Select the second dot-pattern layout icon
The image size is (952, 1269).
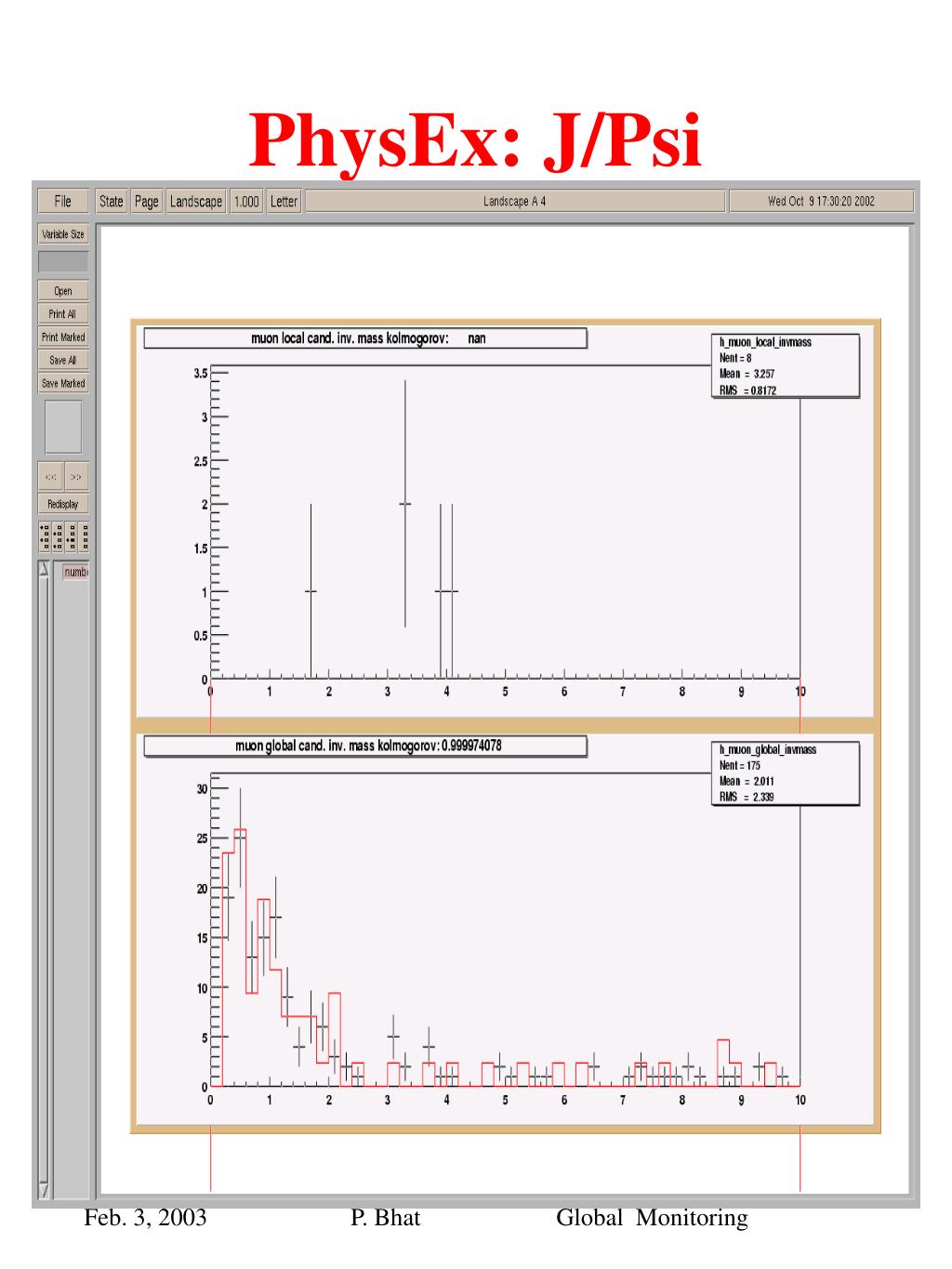coord(58,536)
